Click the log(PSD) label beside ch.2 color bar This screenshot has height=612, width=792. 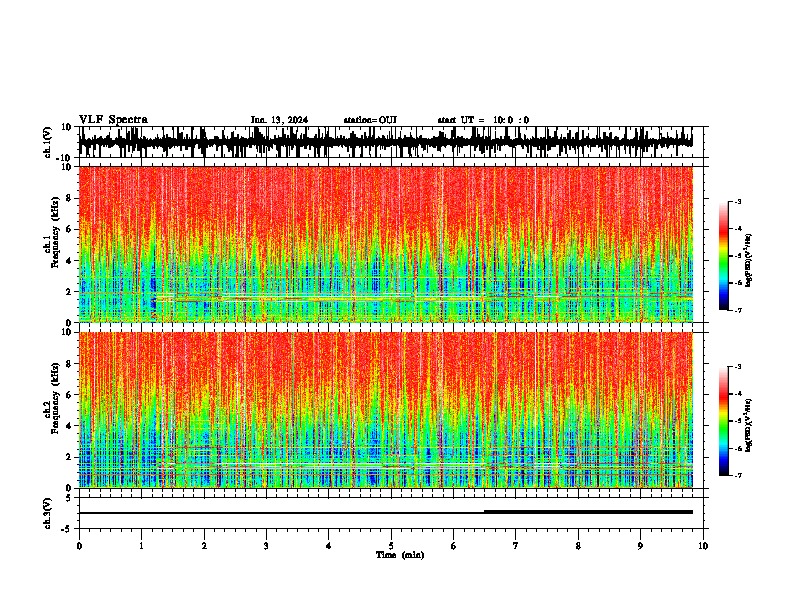coord(748,425)
